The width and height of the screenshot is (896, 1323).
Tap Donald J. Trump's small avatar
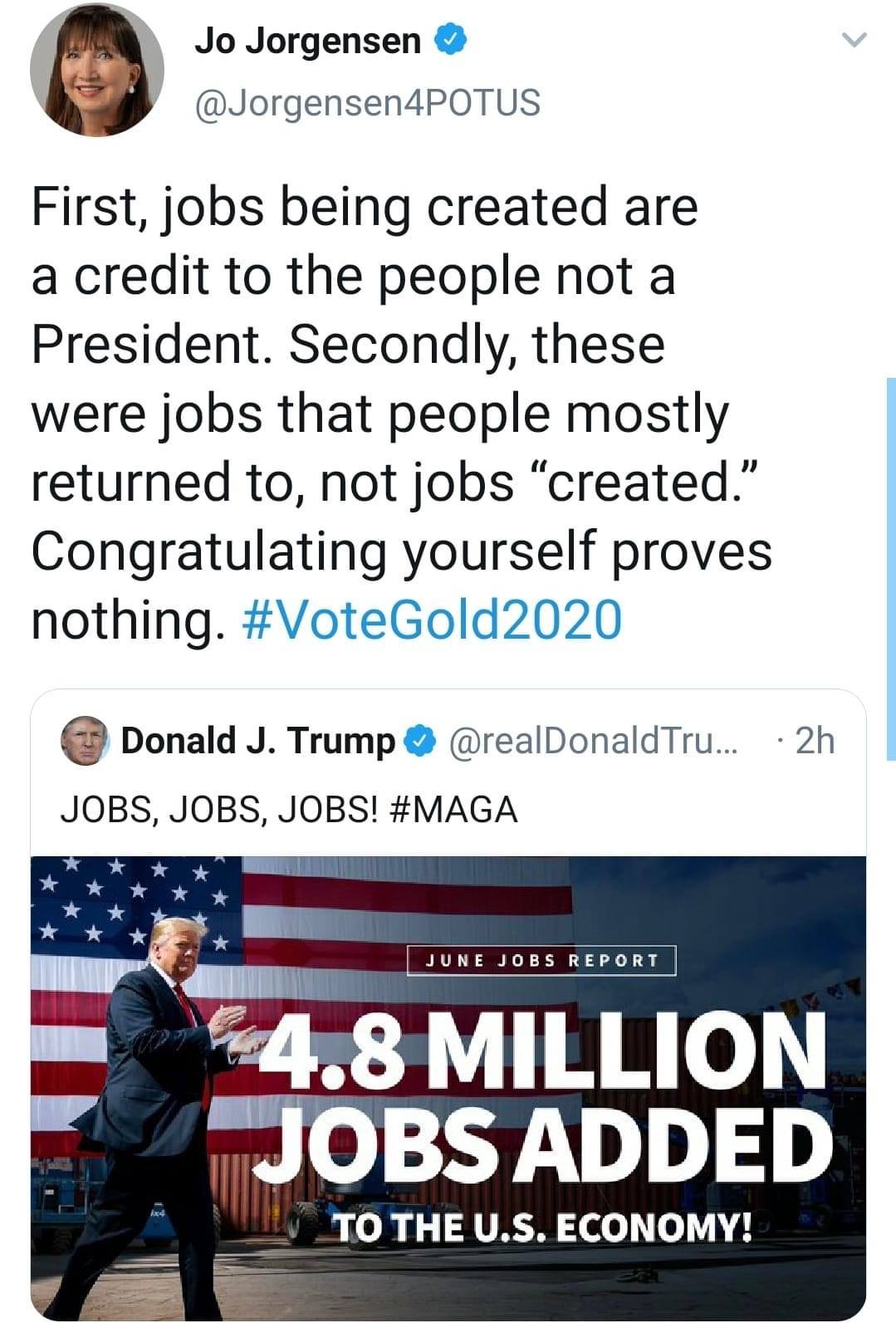pyautogui.click(x=86, y=740)
